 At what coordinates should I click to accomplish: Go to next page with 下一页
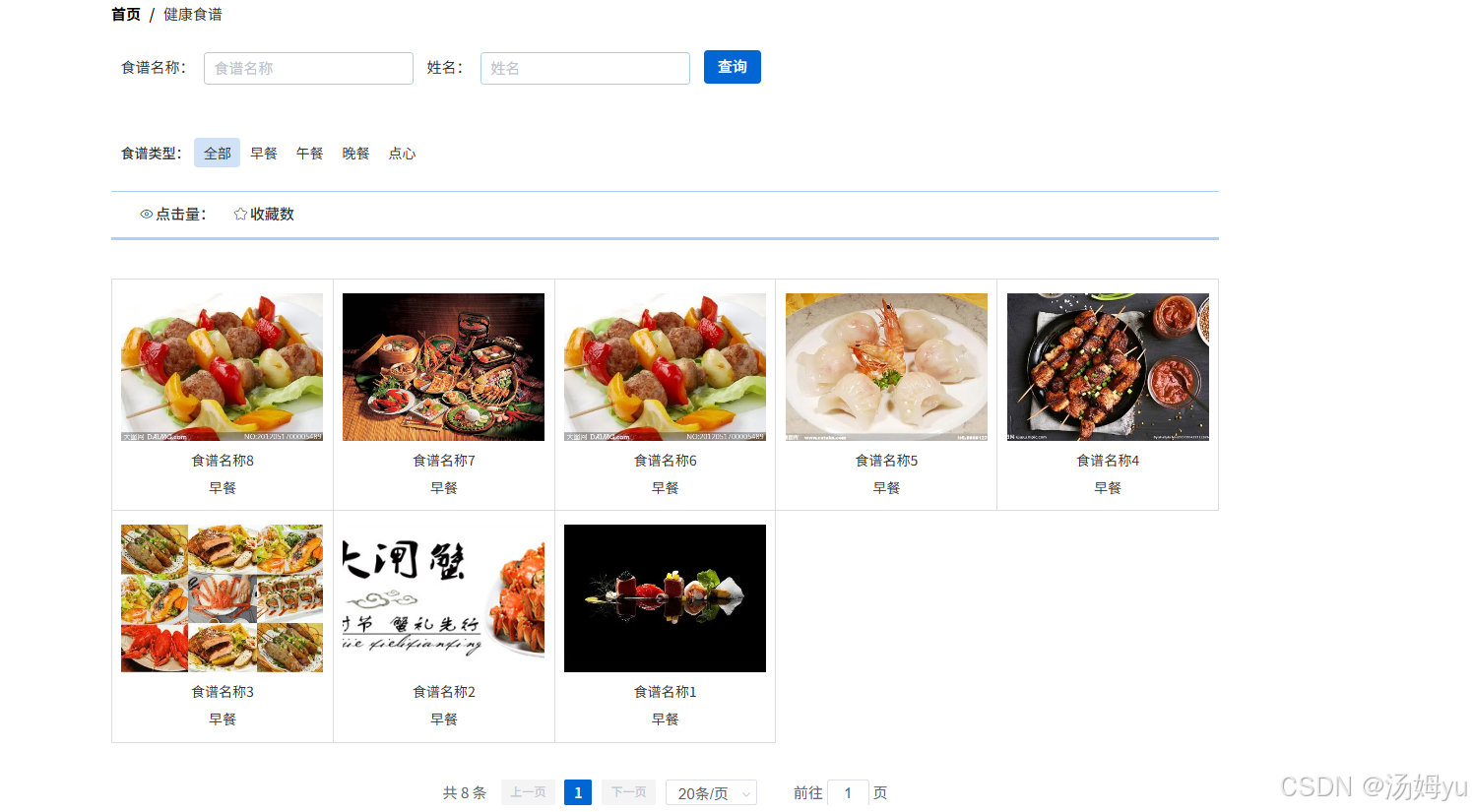(628, 792)
